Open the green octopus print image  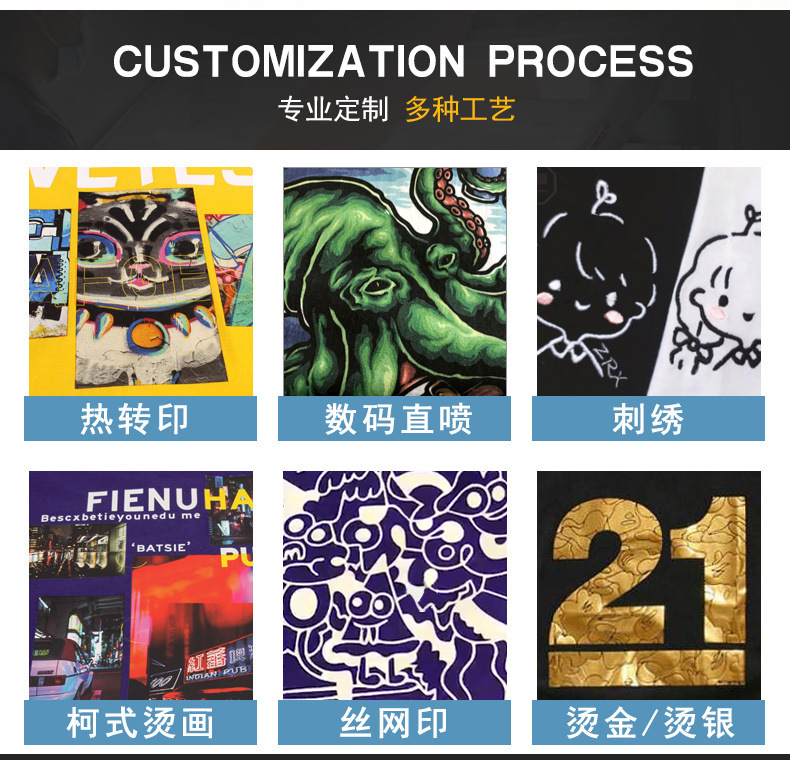click(x=395, y=281)
